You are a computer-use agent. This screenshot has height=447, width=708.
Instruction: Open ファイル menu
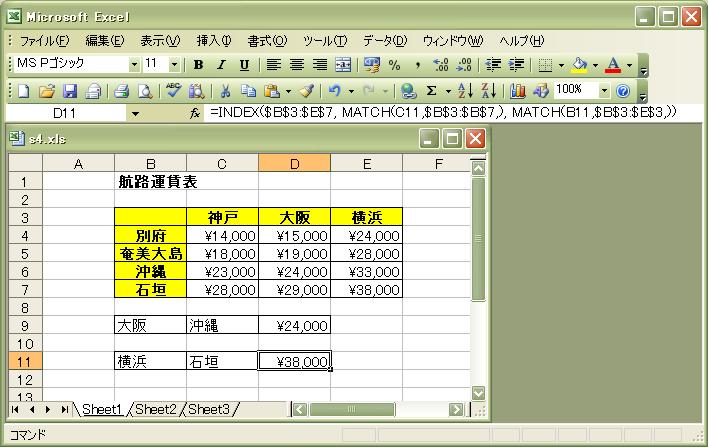pos(44,41)
